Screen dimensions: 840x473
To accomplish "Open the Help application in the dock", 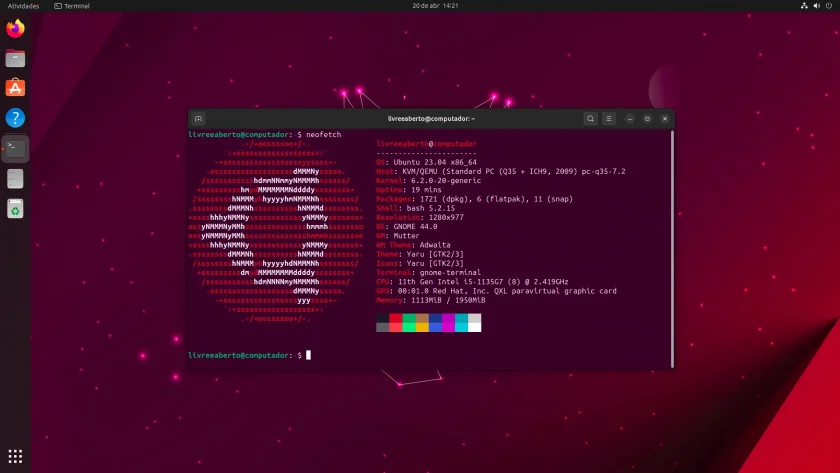I will pos(15,118).
